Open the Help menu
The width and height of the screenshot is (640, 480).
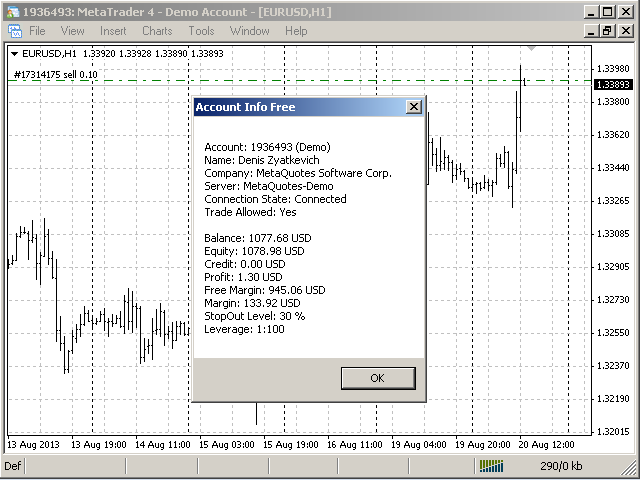pyautogui.click(x=296, y=31)
